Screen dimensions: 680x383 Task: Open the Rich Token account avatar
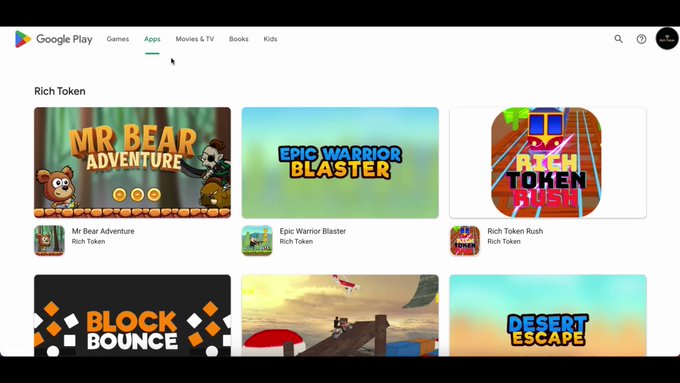pyautogui.click(x=667, y=39)
